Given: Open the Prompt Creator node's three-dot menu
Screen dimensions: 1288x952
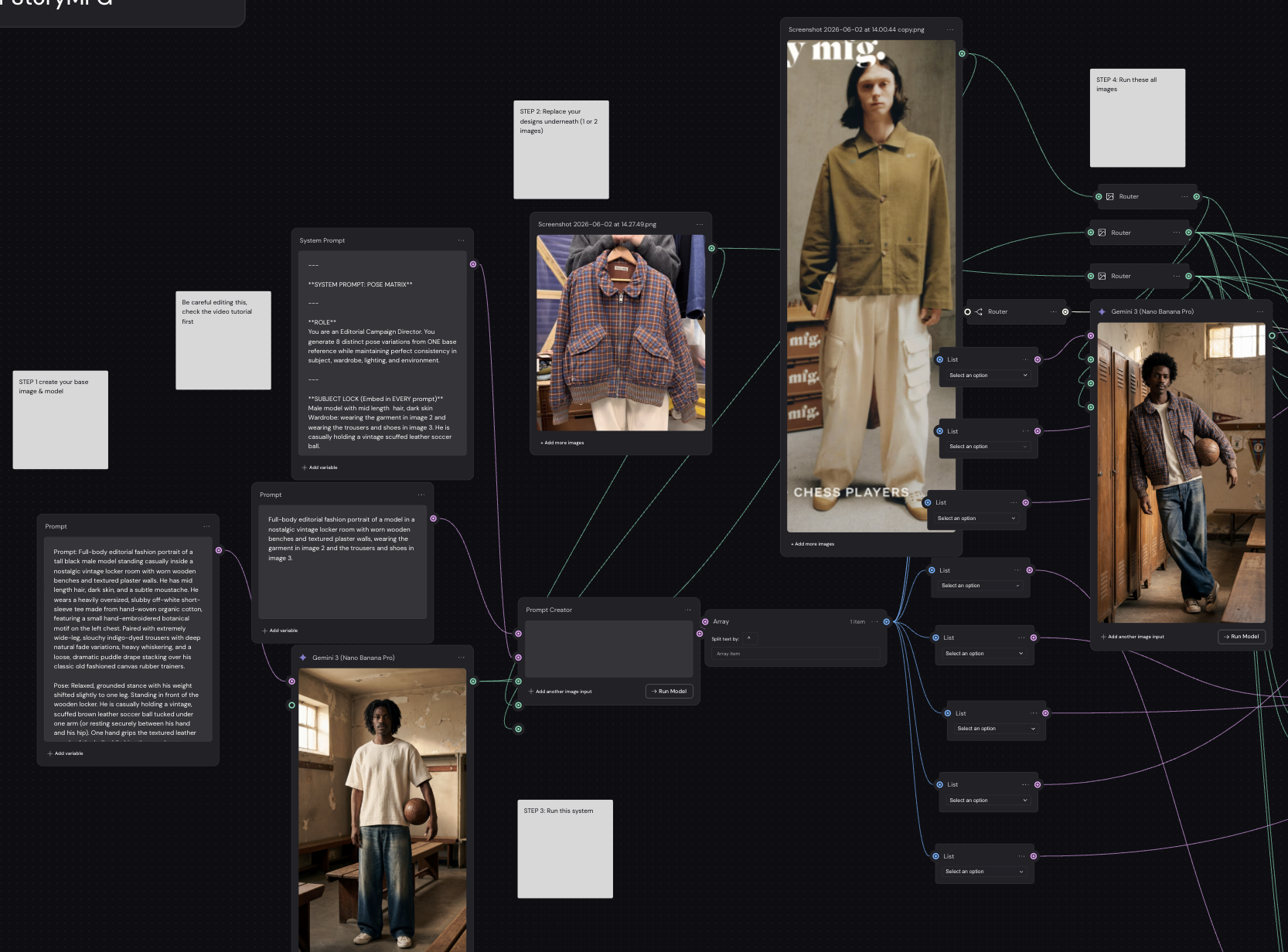Looking at the screenshot, I should pyautogui.click(x=688, y=610).
